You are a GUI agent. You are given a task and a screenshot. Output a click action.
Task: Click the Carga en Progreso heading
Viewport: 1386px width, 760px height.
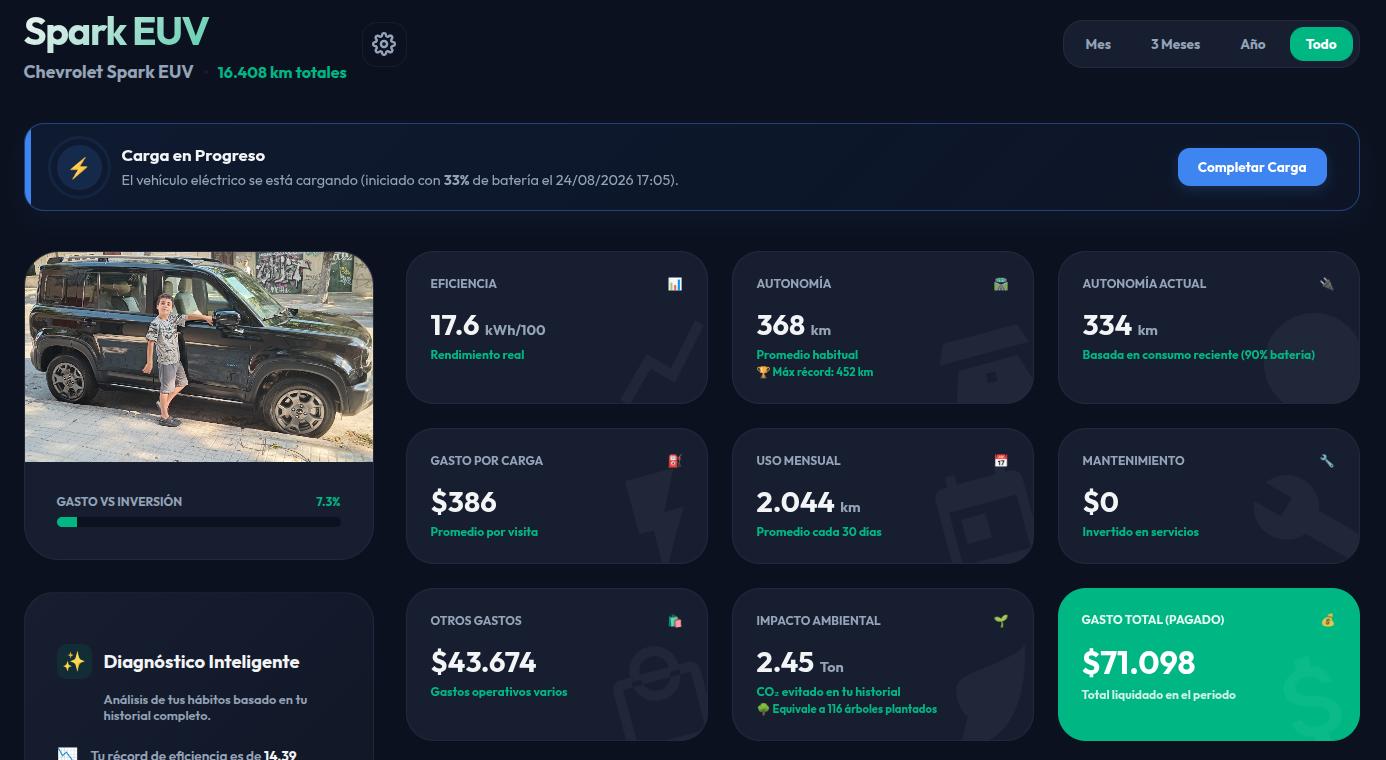coord(193,156)
